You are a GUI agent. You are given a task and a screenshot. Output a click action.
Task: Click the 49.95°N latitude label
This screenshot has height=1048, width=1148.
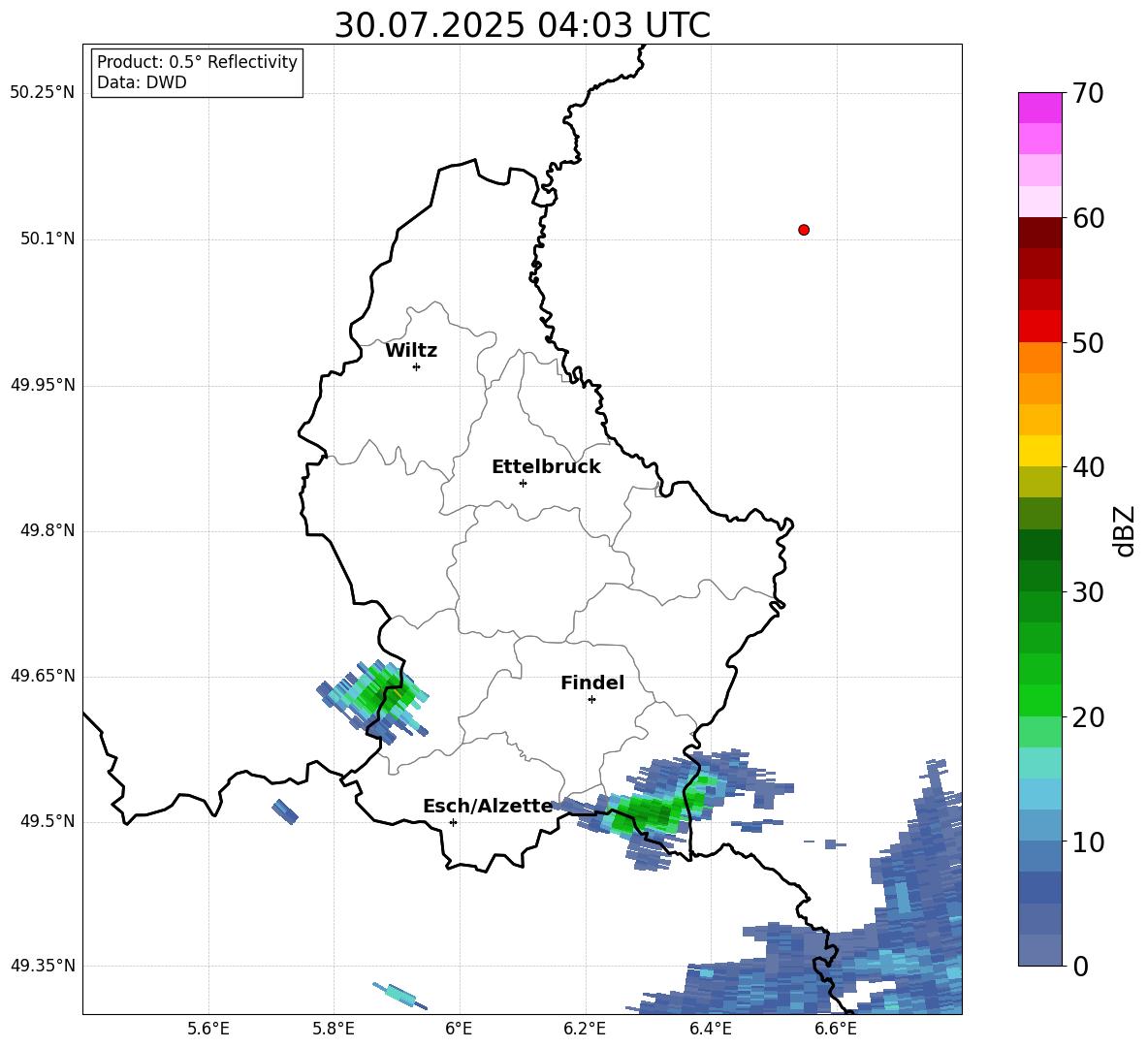[43, 385]
